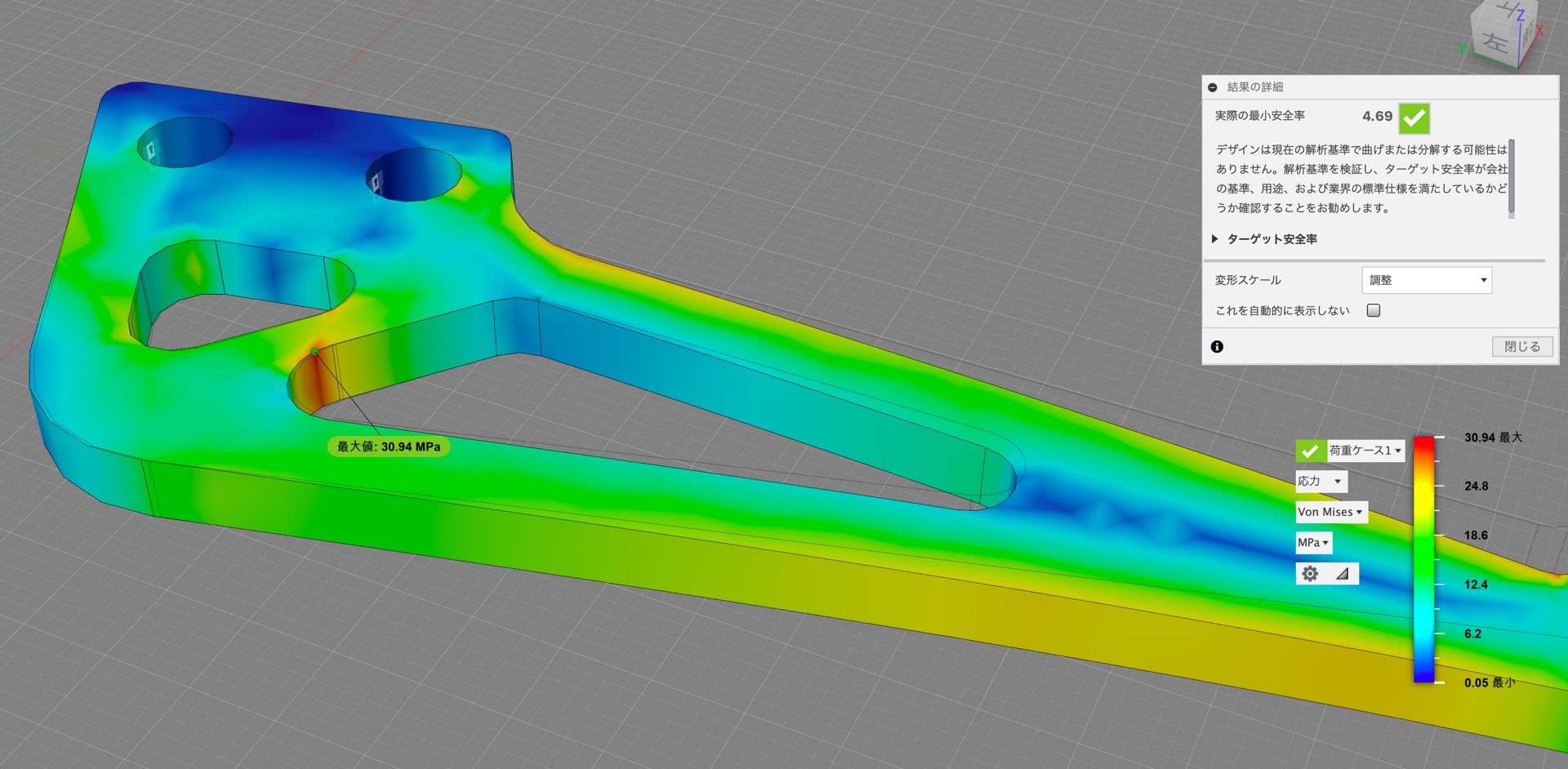Open the 変形スケール 調整 dropdown
1568x769 pixels.
click(x=1426, y=280)
